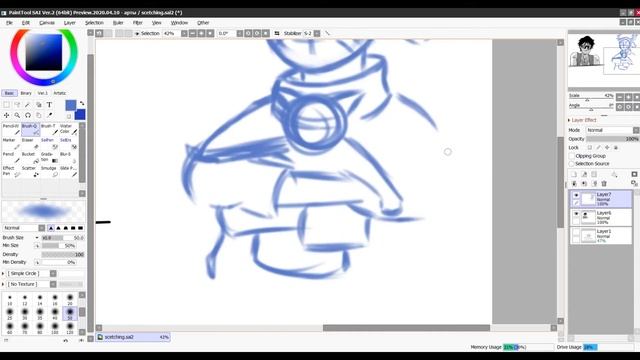Open the Window menu
Image resolution: width=640 pixels, height=360 pixels.
179,23
